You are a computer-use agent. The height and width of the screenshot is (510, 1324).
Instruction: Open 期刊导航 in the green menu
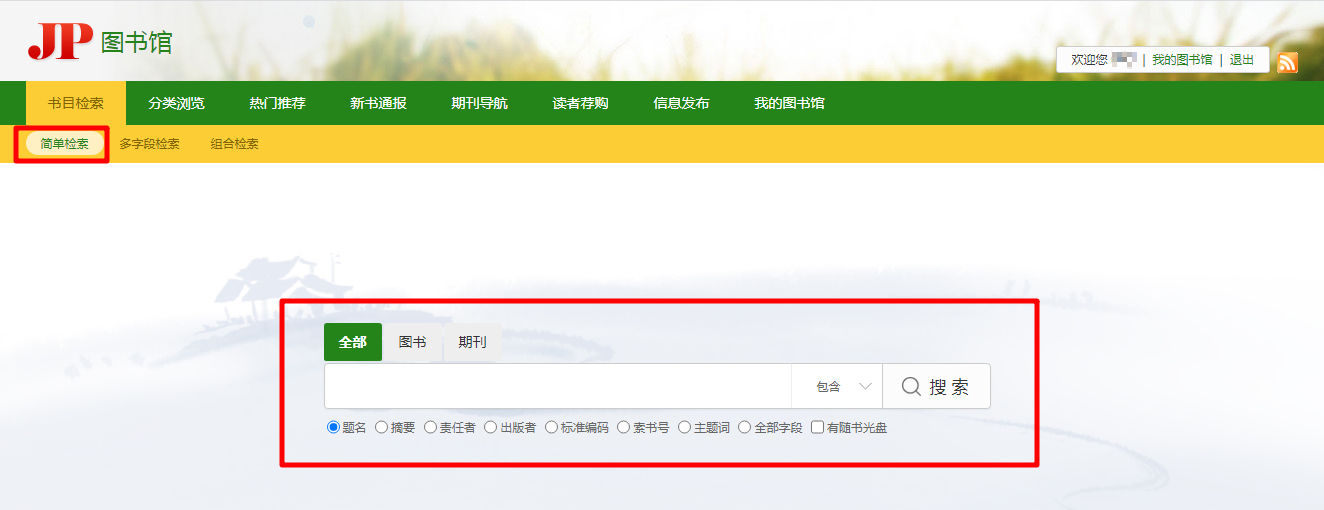coord(479,103)
